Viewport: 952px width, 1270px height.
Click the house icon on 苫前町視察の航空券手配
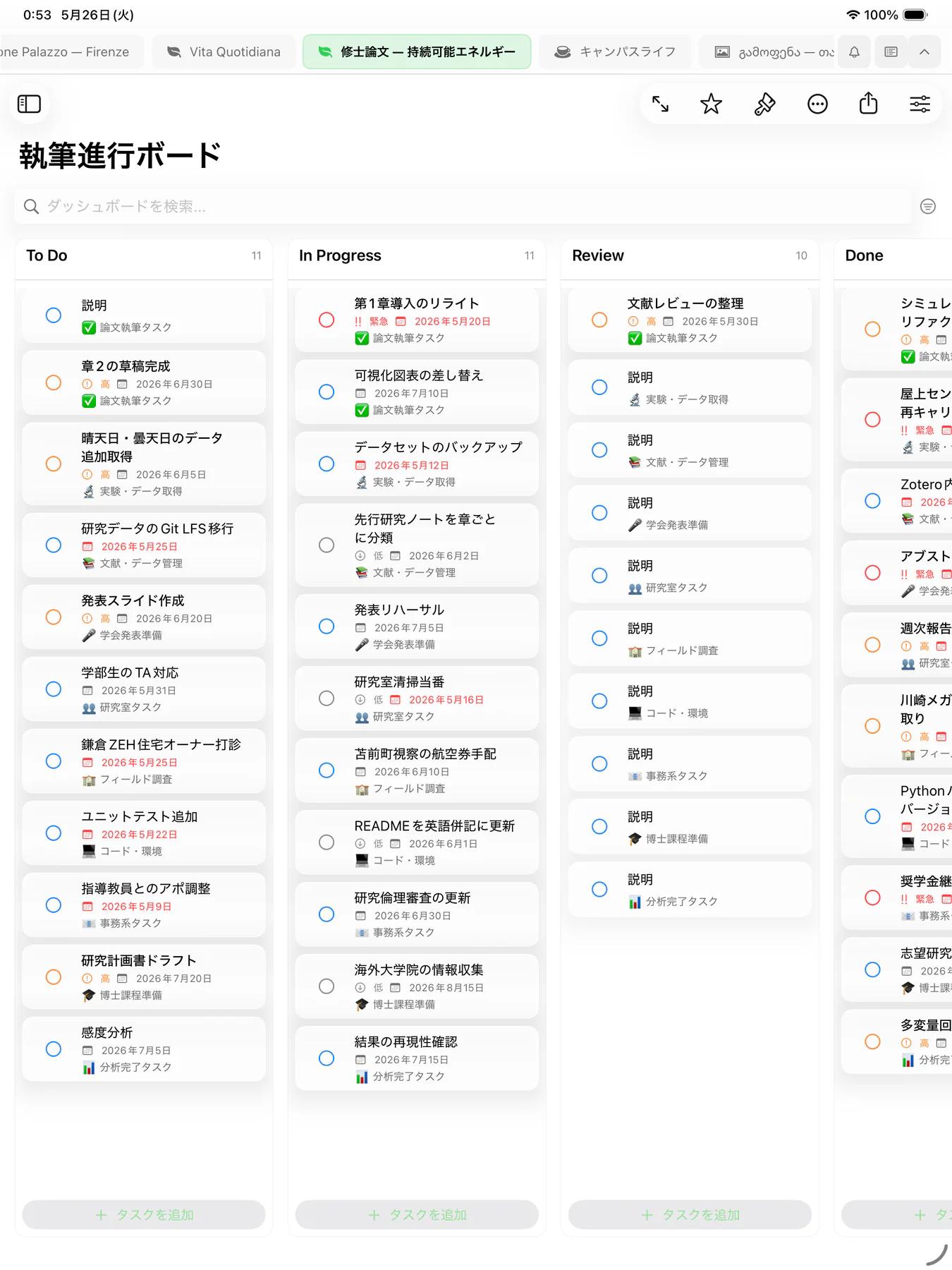click(362, 789)
